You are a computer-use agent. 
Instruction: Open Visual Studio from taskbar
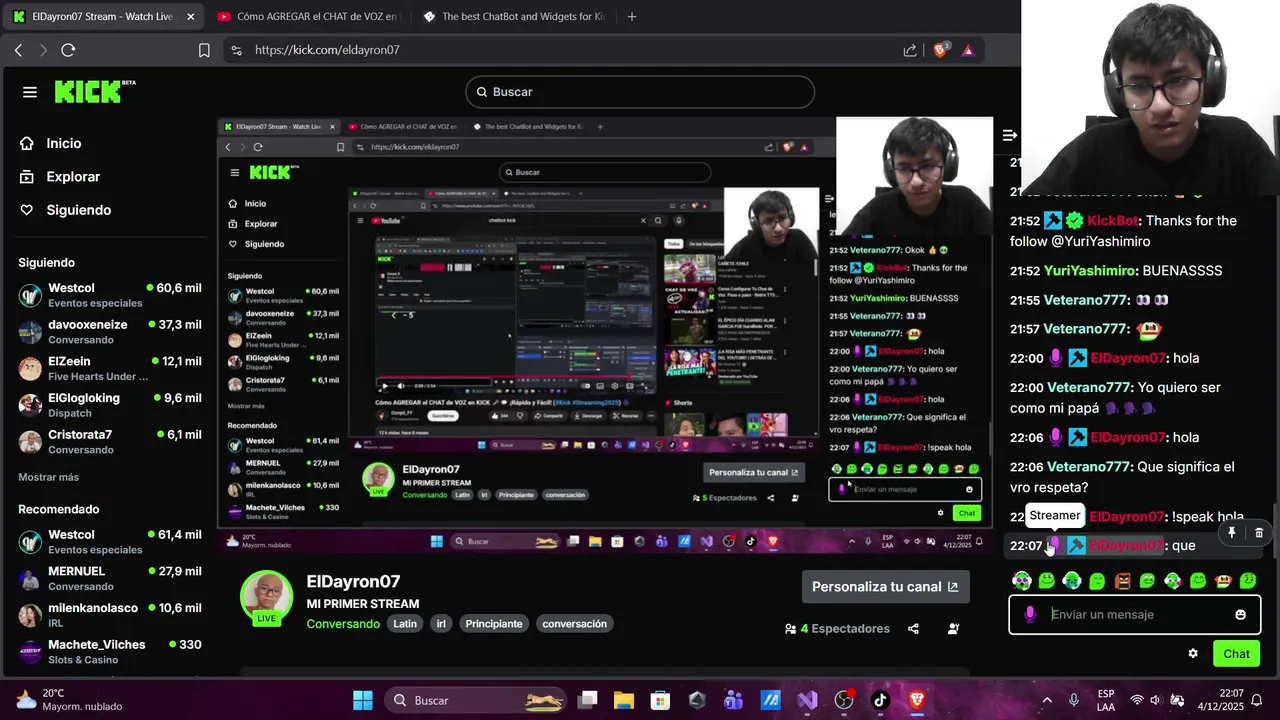[x=807, y=700]
